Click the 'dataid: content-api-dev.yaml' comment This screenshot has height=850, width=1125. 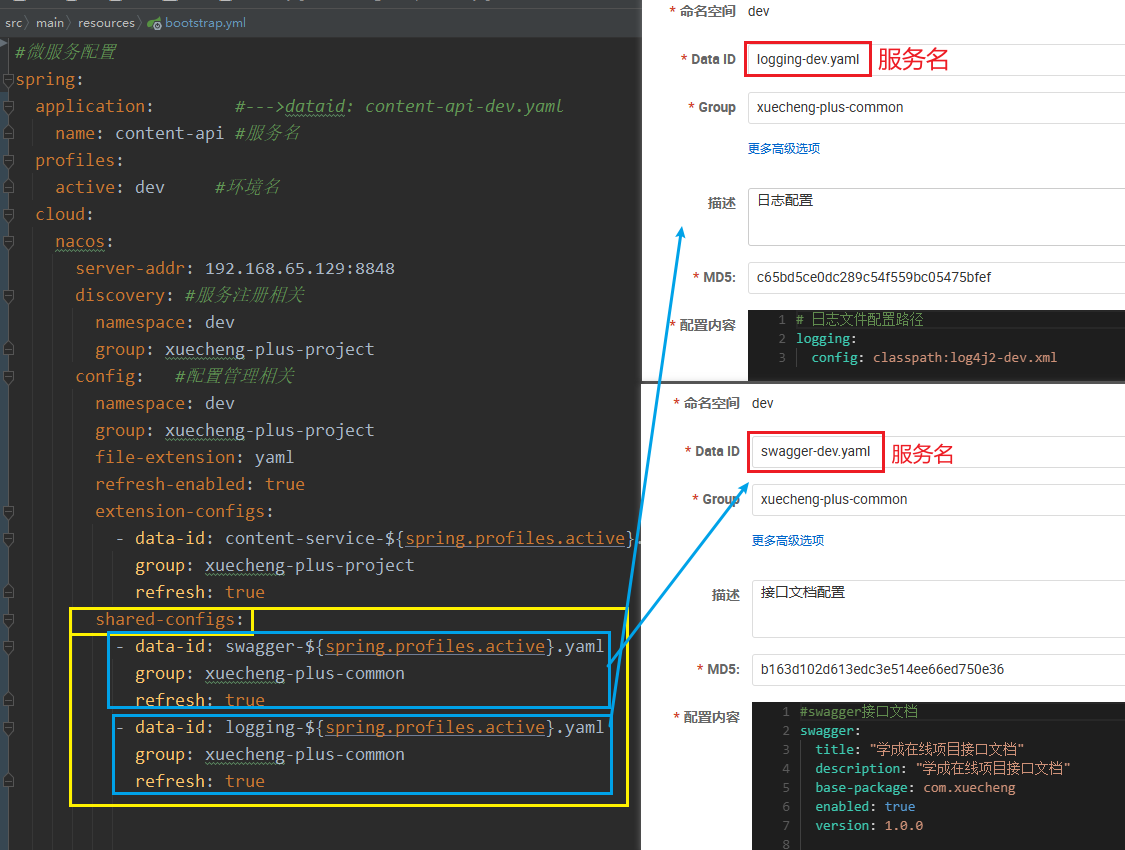click(x=424, y=107)
